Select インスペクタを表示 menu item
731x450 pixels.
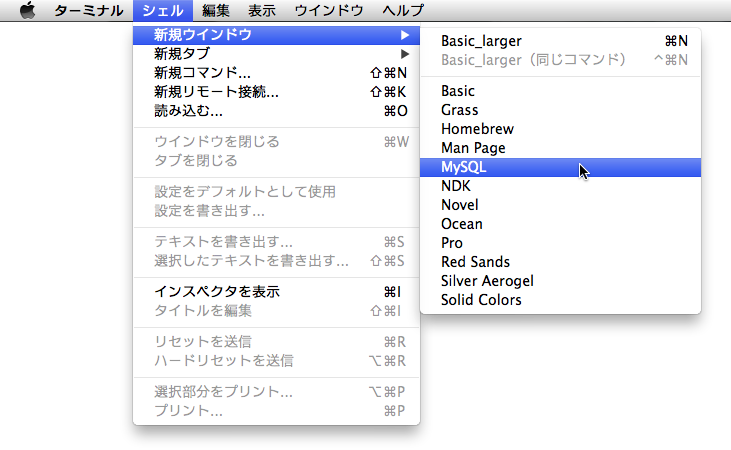pyautogui.click(x=276, y=292)
